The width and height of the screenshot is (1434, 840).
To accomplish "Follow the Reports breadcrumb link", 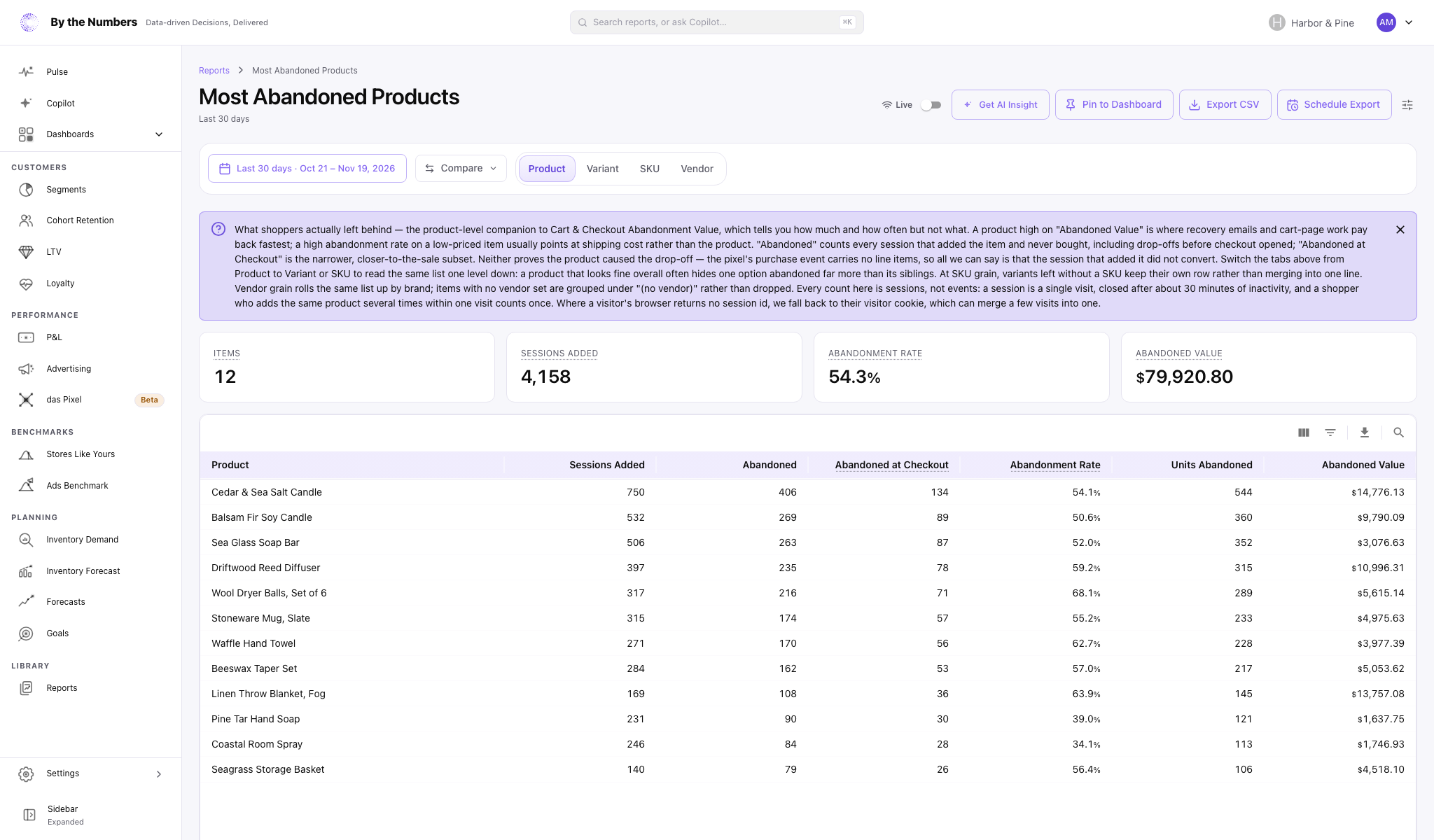I will (x=214, y=71).
